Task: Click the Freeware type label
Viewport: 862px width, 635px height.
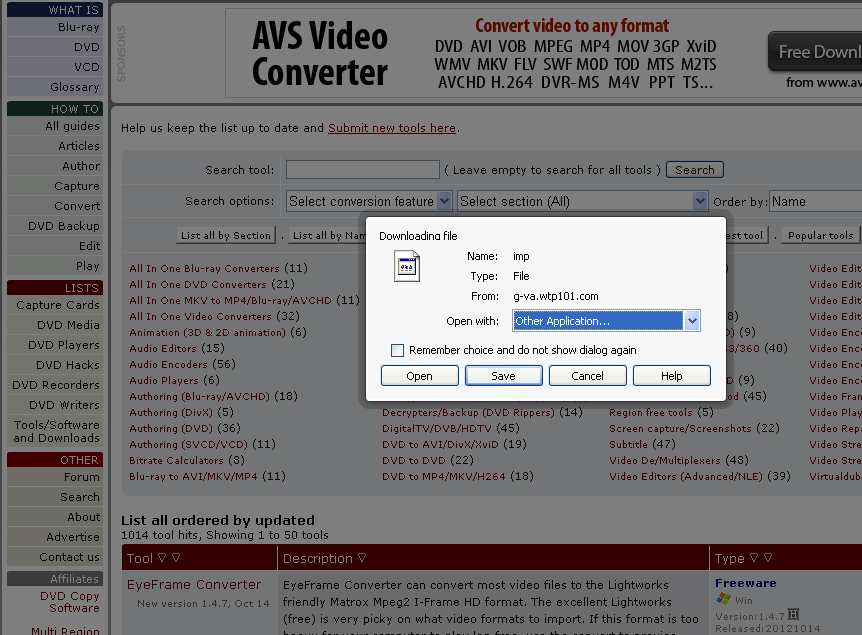Action: [x=746, y=583]
